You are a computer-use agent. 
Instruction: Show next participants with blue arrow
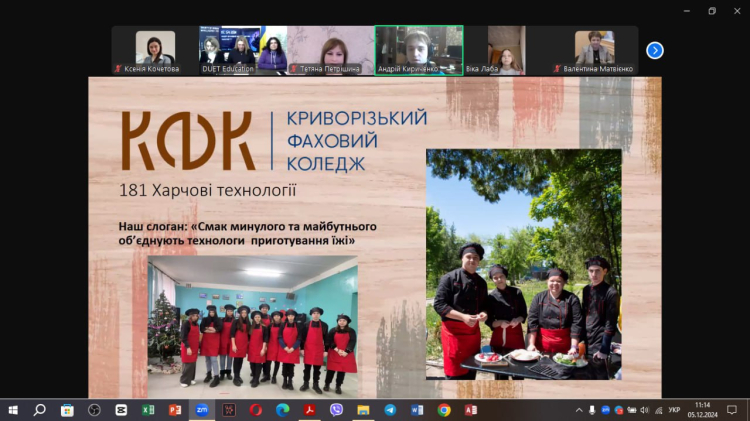[x=655, y=50]
